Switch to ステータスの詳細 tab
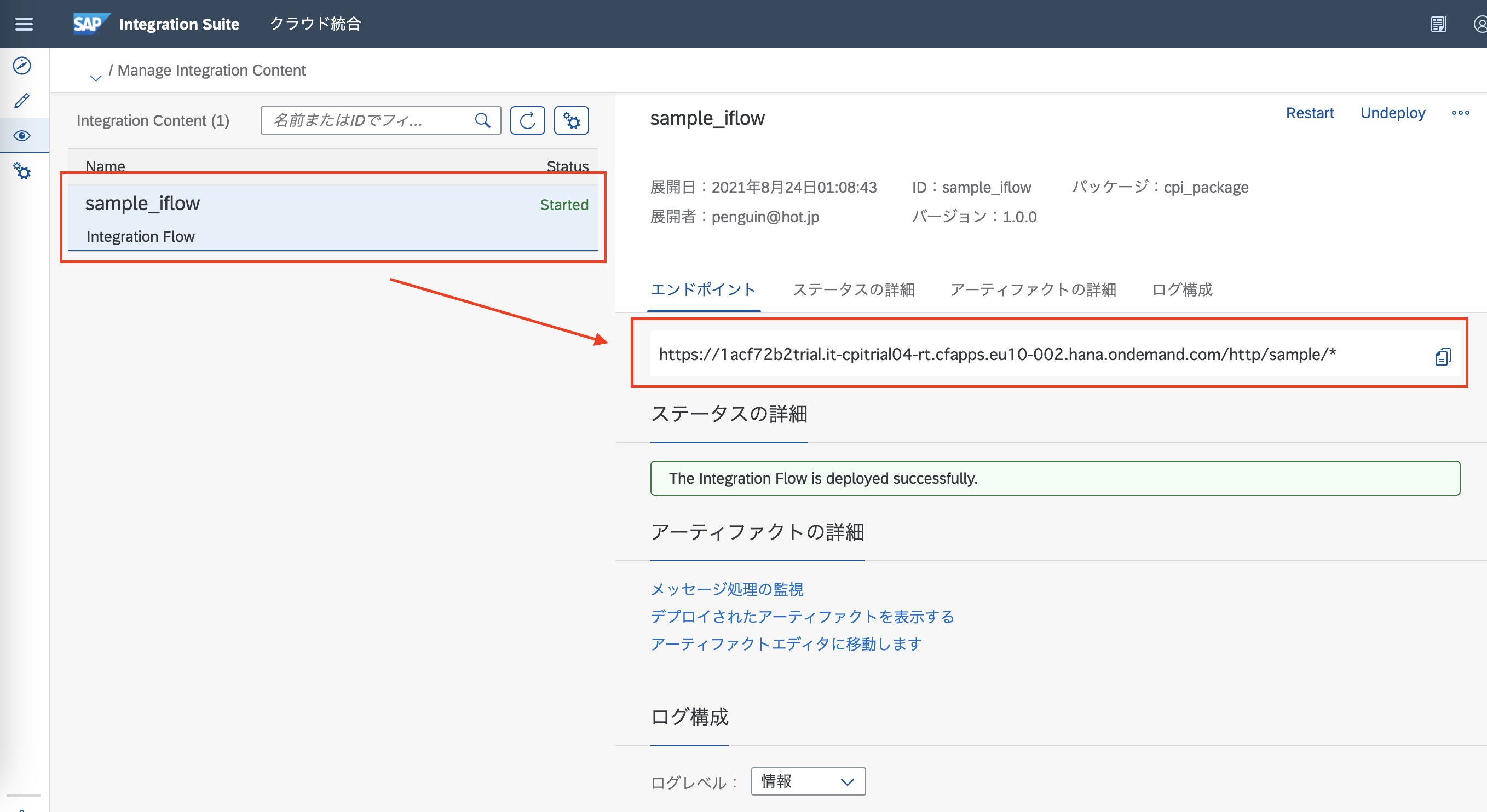 pos(853,289)
